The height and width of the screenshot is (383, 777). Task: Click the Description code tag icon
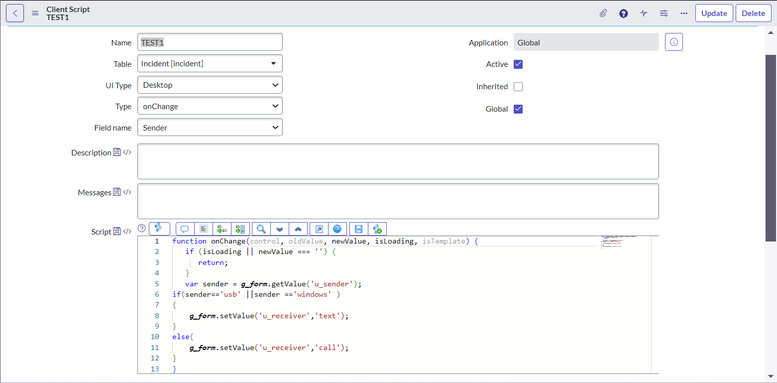[127, 153]
